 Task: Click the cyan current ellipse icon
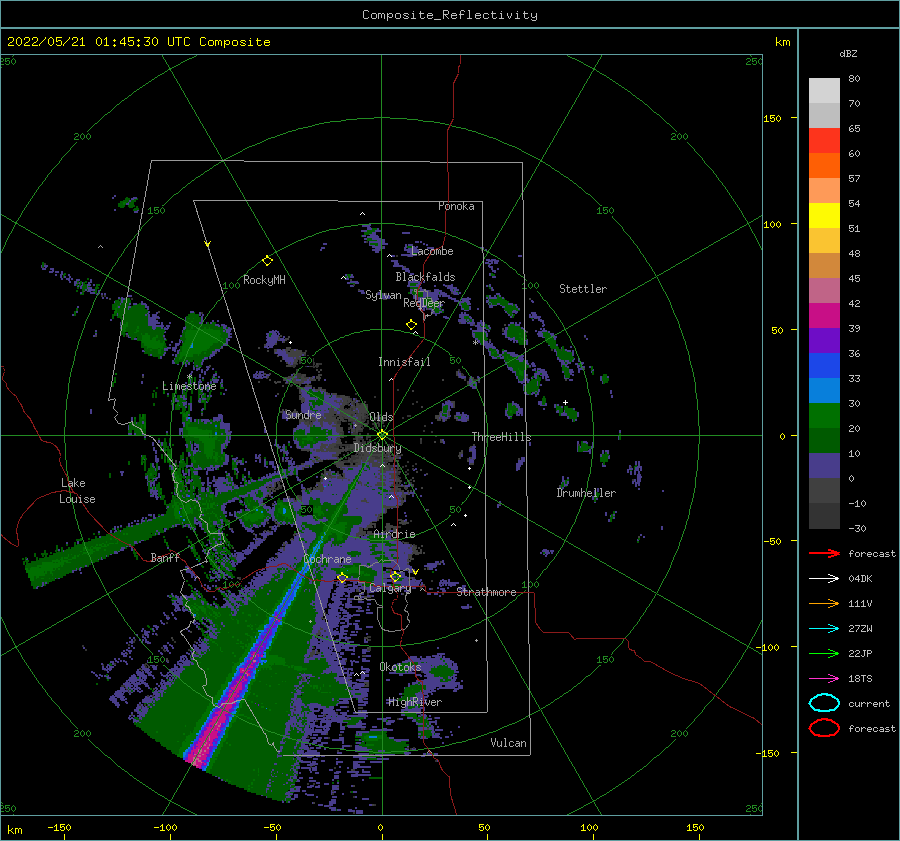point(824,703)
